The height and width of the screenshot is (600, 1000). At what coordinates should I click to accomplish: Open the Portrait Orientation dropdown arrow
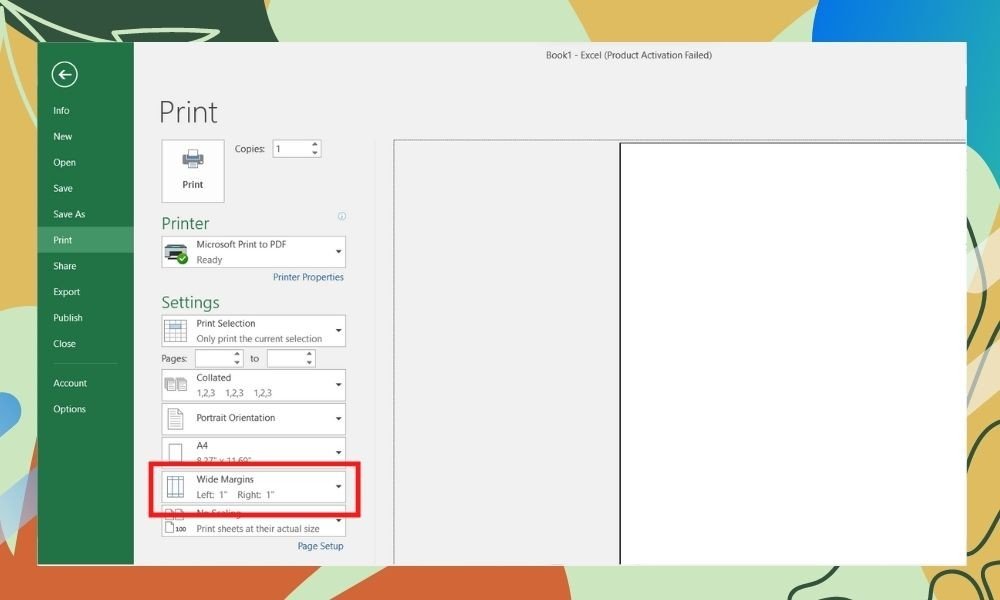tap(339, 418)
